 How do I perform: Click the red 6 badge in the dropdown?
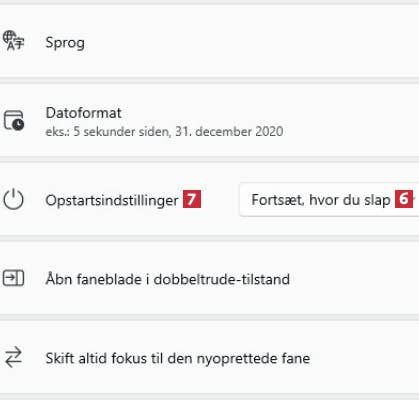(404, 199)
